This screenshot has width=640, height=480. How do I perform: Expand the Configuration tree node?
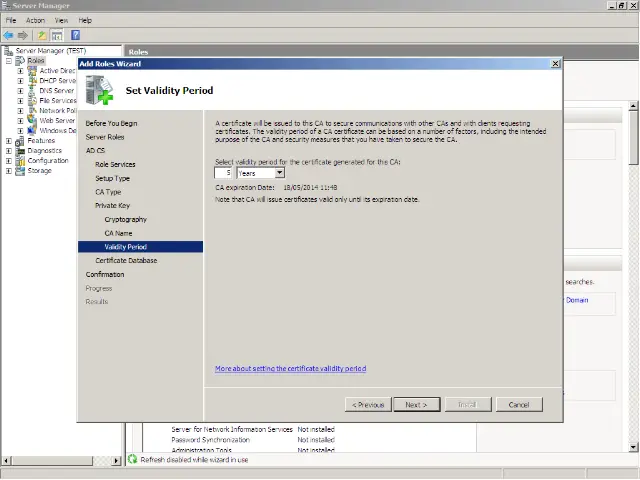[9, 161]
